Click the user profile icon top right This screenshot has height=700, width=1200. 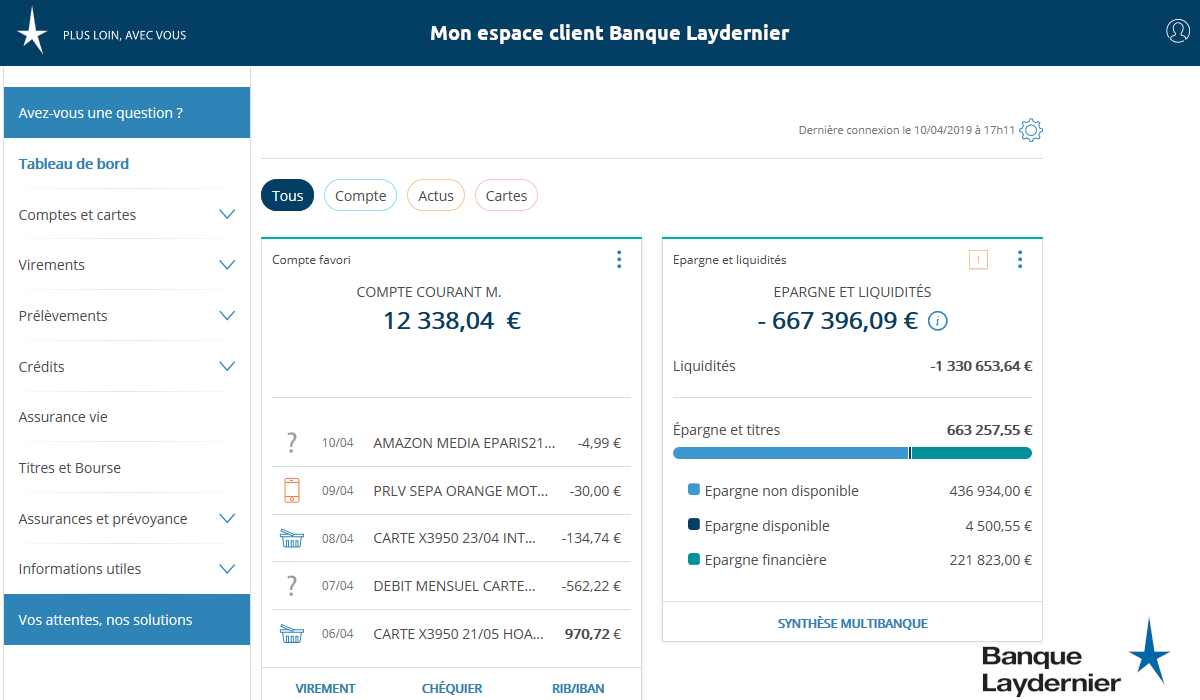coord(1177,31)
